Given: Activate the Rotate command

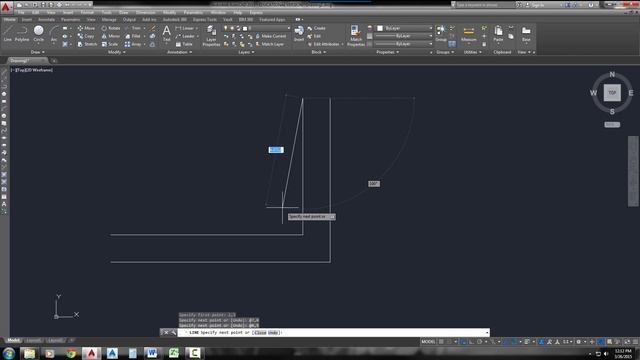Looking at the screenshot, I should [x=111, y=28].
